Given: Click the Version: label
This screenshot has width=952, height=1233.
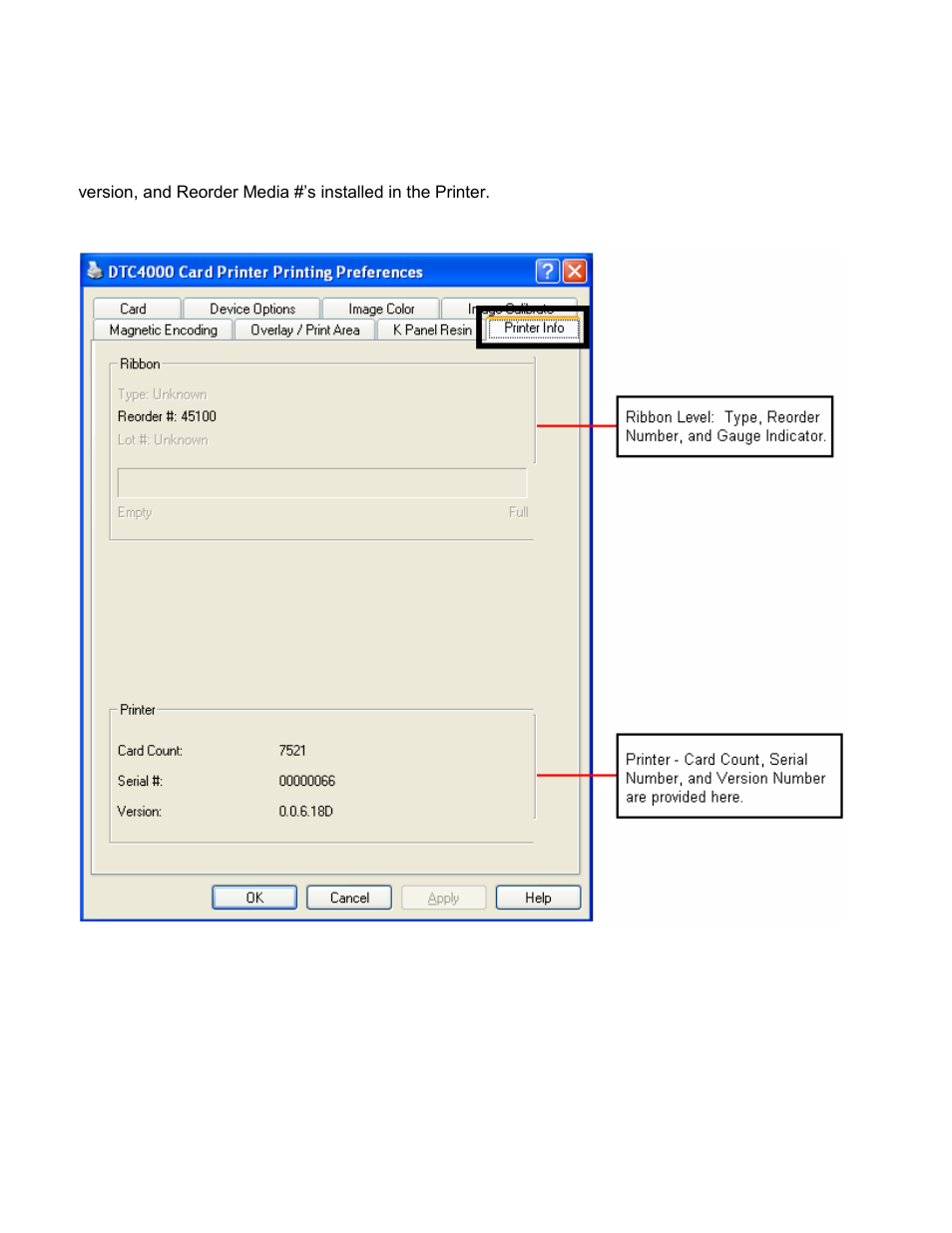Looking at the screenshot, I should tap(139, 812).
